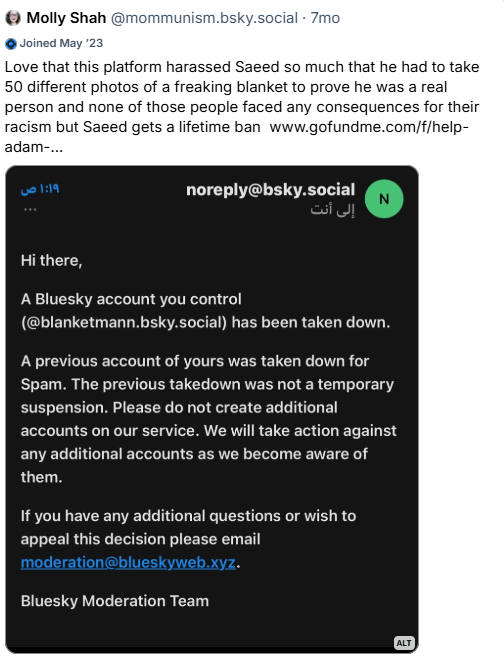Image resolution: width=504 pixels, height=659 pixels.
Task: Open the moderation@blueskyweb.xyz email link
Action: (x=128, y=562)
